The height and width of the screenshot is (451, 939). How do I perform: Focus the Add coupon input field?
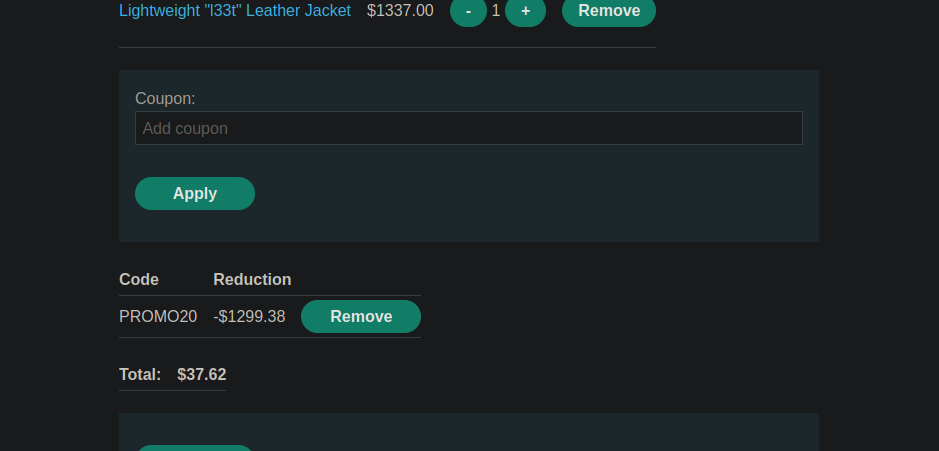[468, 128]
